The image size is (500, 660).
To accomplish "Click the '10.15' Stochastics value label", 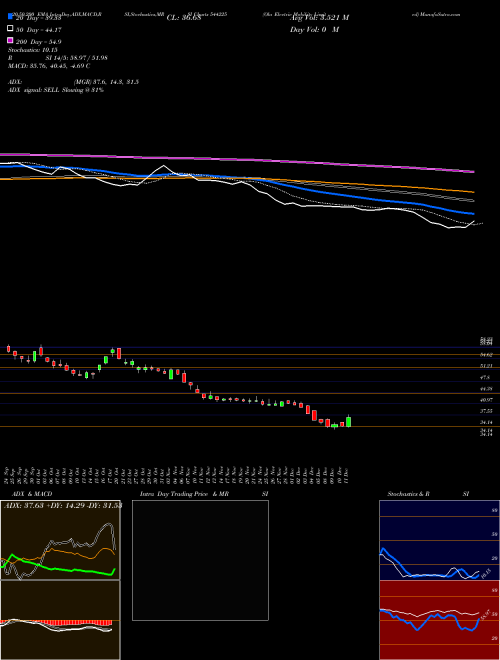I will 486,573.
